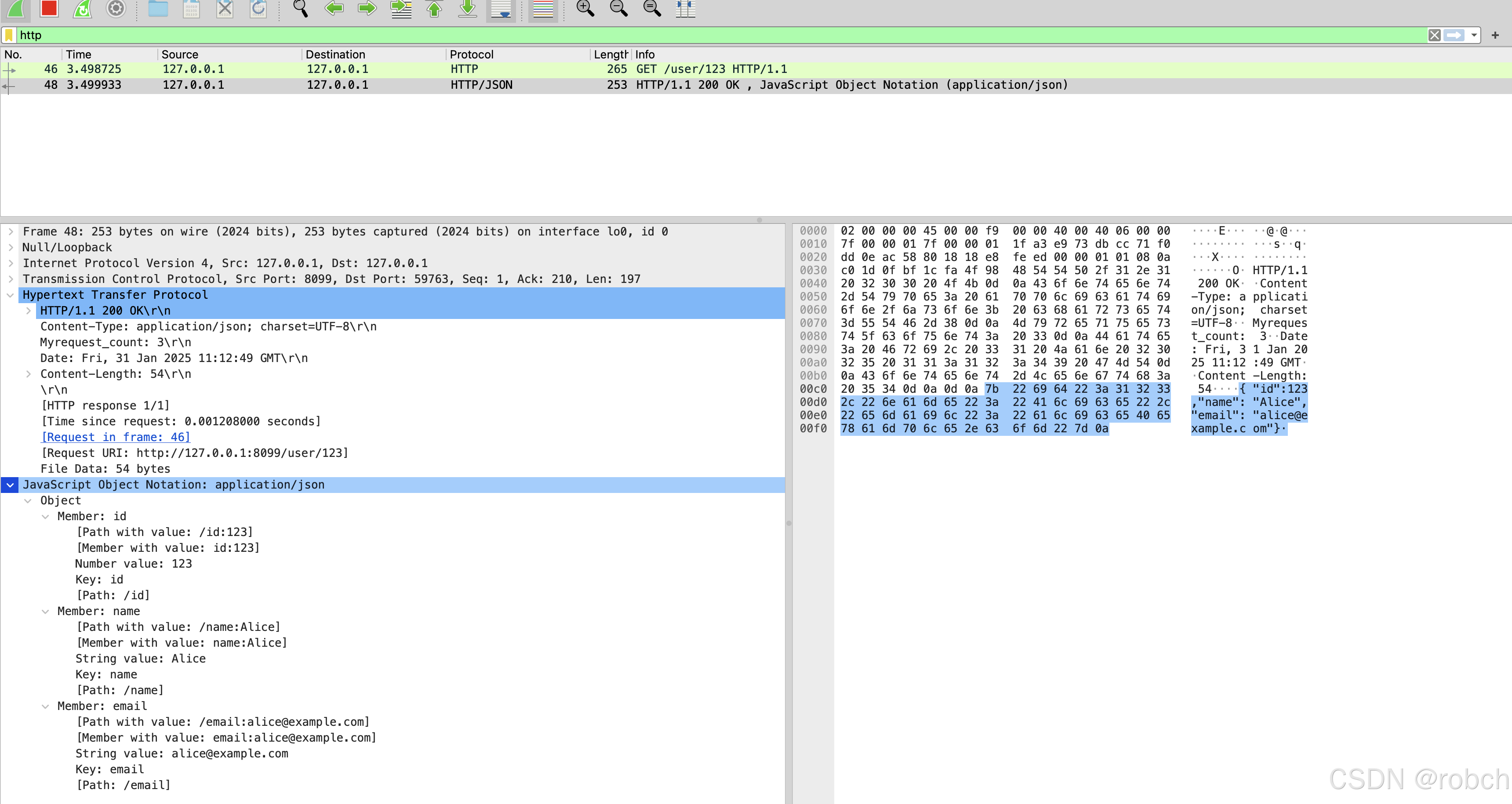Follow the Request in frame: 46 link
Viewport: 1512px width, 804px height.
116,437
